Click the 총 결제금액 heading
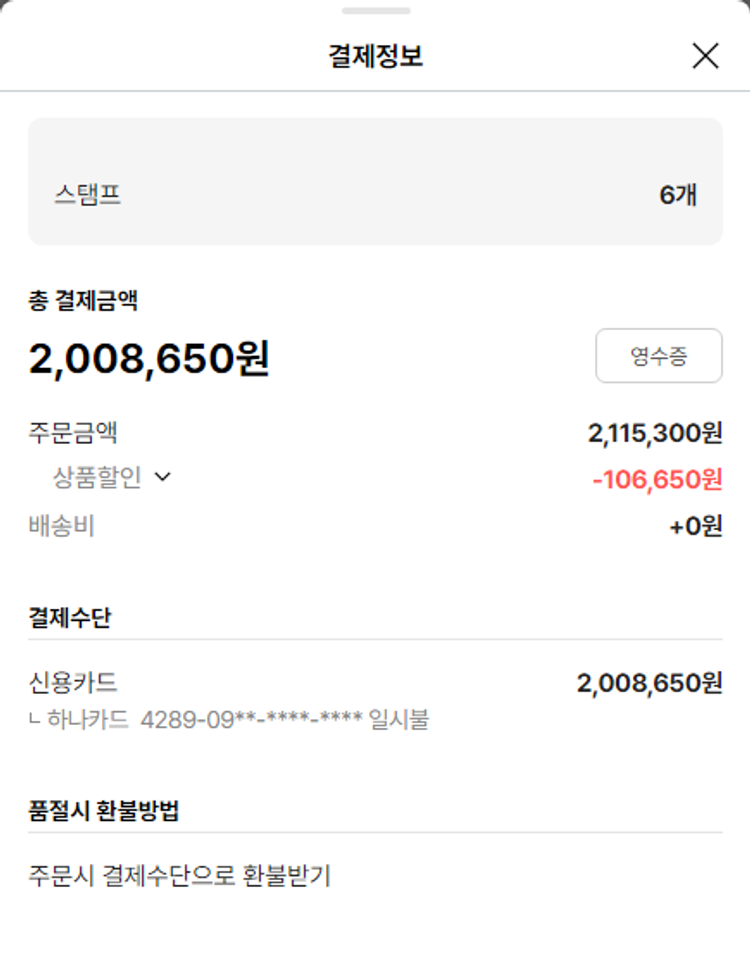 point(83,300)
